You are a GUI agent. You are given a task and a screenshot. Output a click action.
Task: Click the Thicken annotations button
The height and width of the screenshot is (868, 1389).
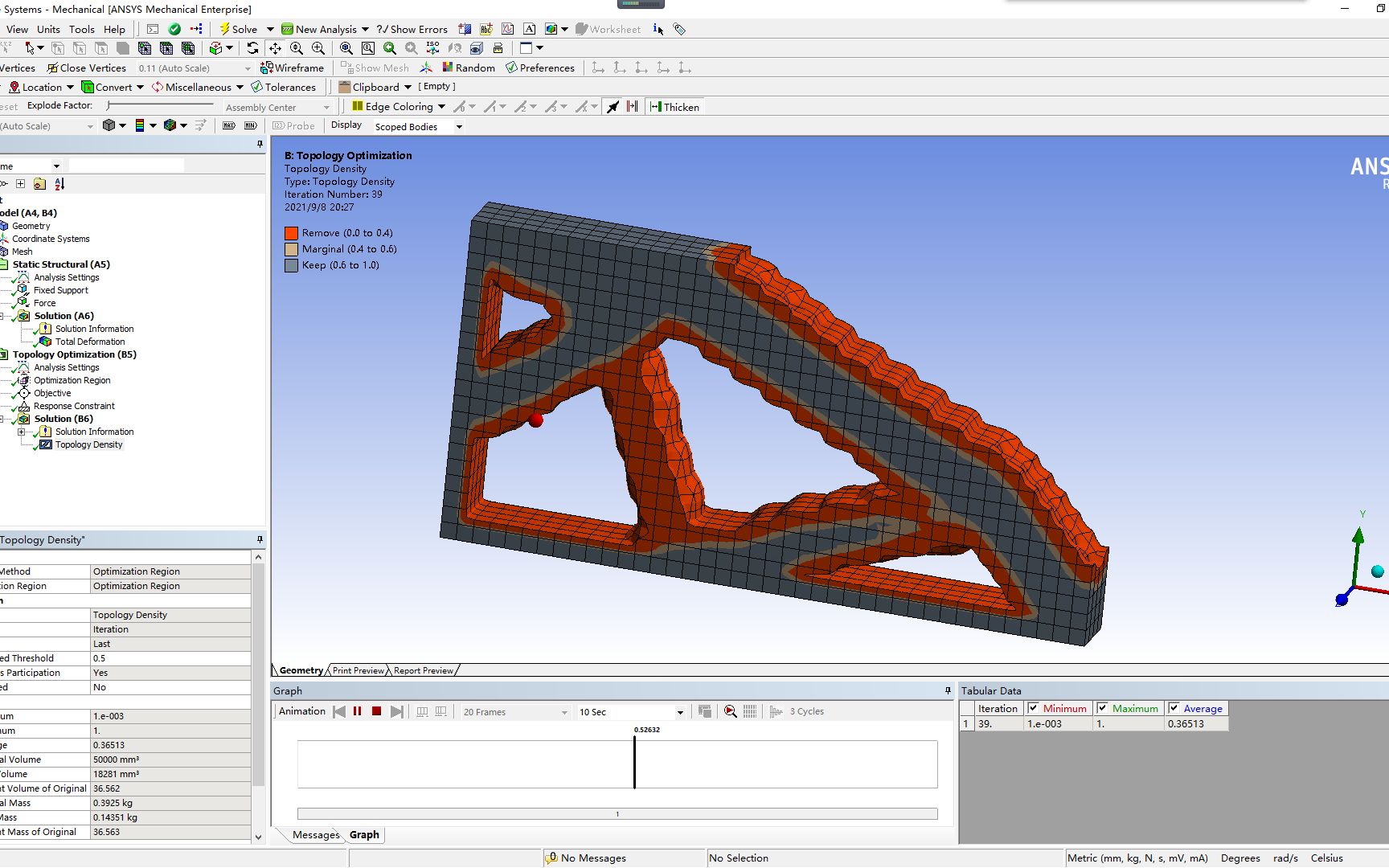coord(675,107)
